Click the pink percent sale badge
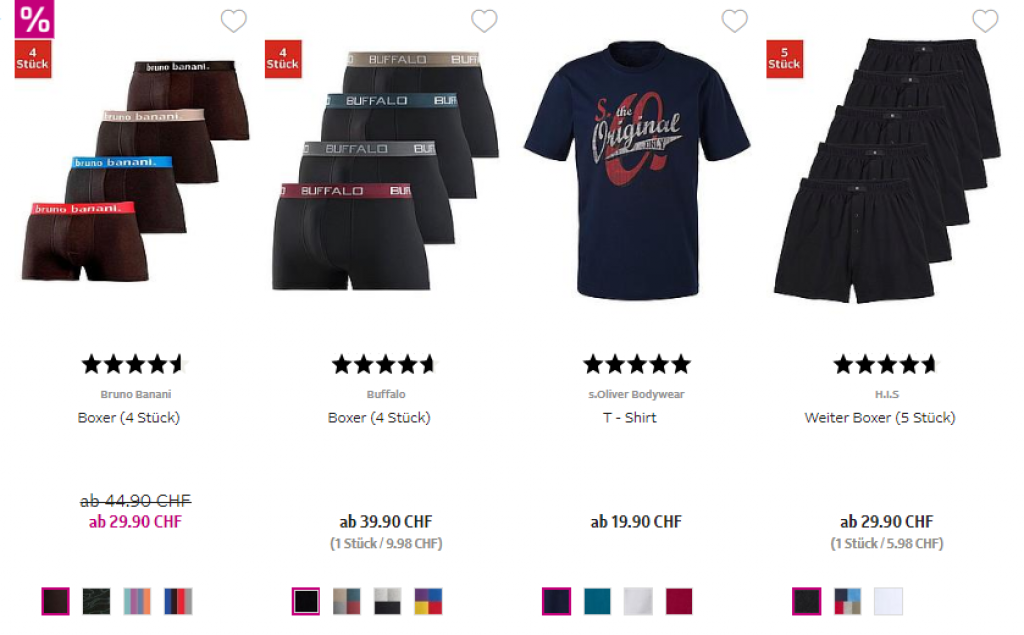 coord(34,18)
